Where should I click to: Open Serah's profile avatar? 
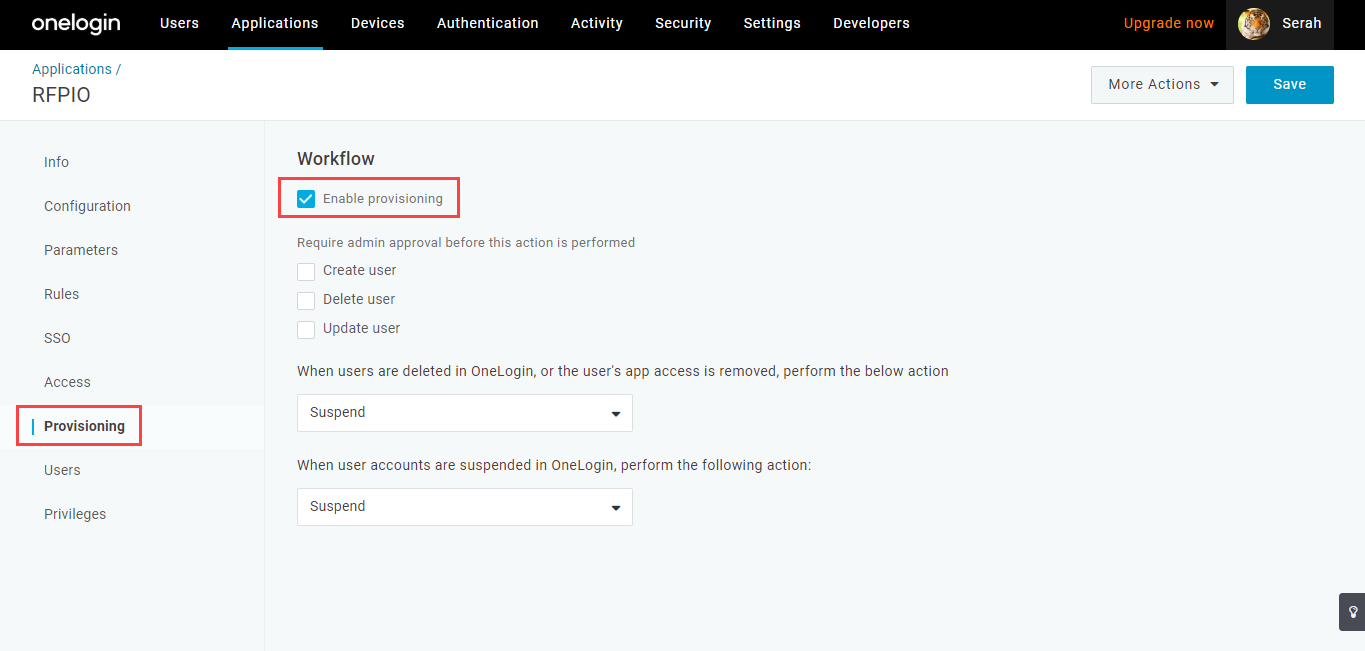pos(1254,24)
